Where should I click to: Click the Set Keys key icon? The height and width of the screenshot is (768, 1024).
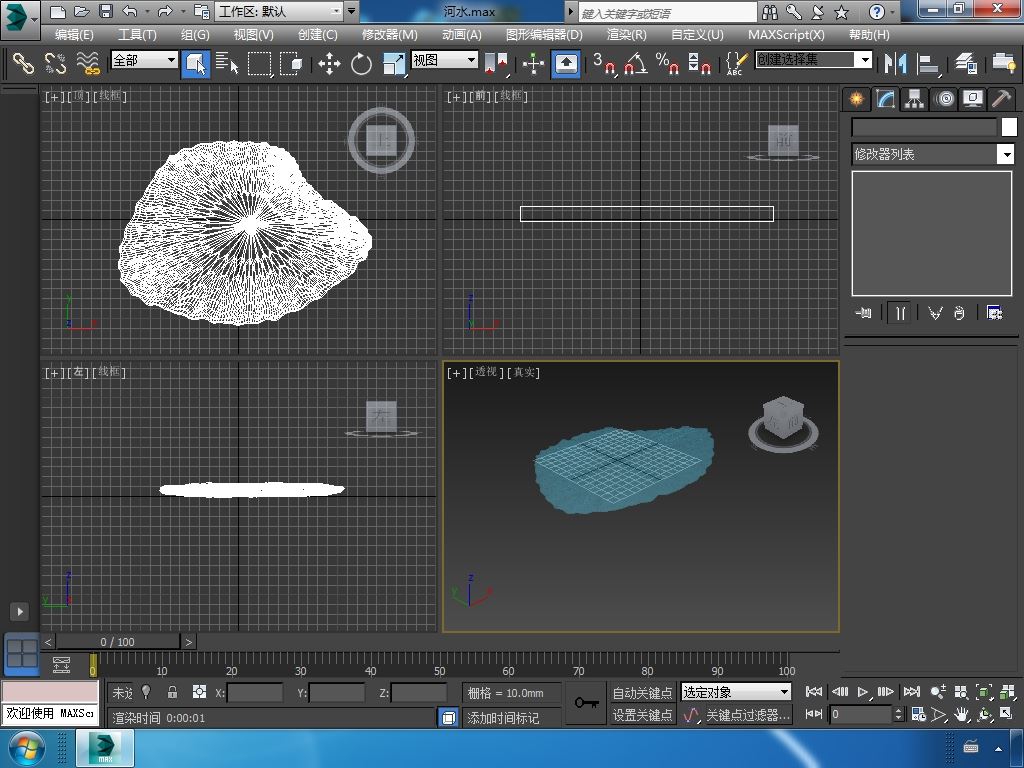pos(587,703)
